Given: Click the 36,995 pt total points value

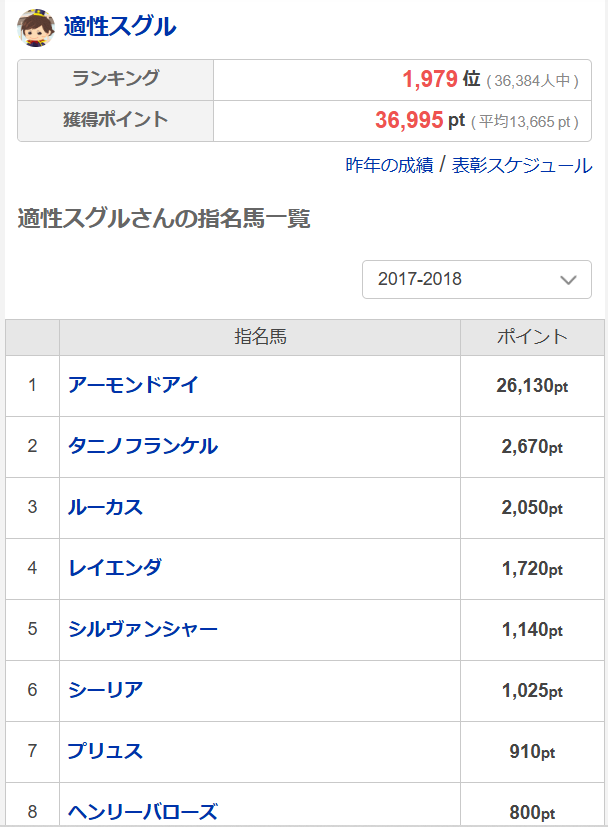Looking at the screenshot, I should pos(420,120).
